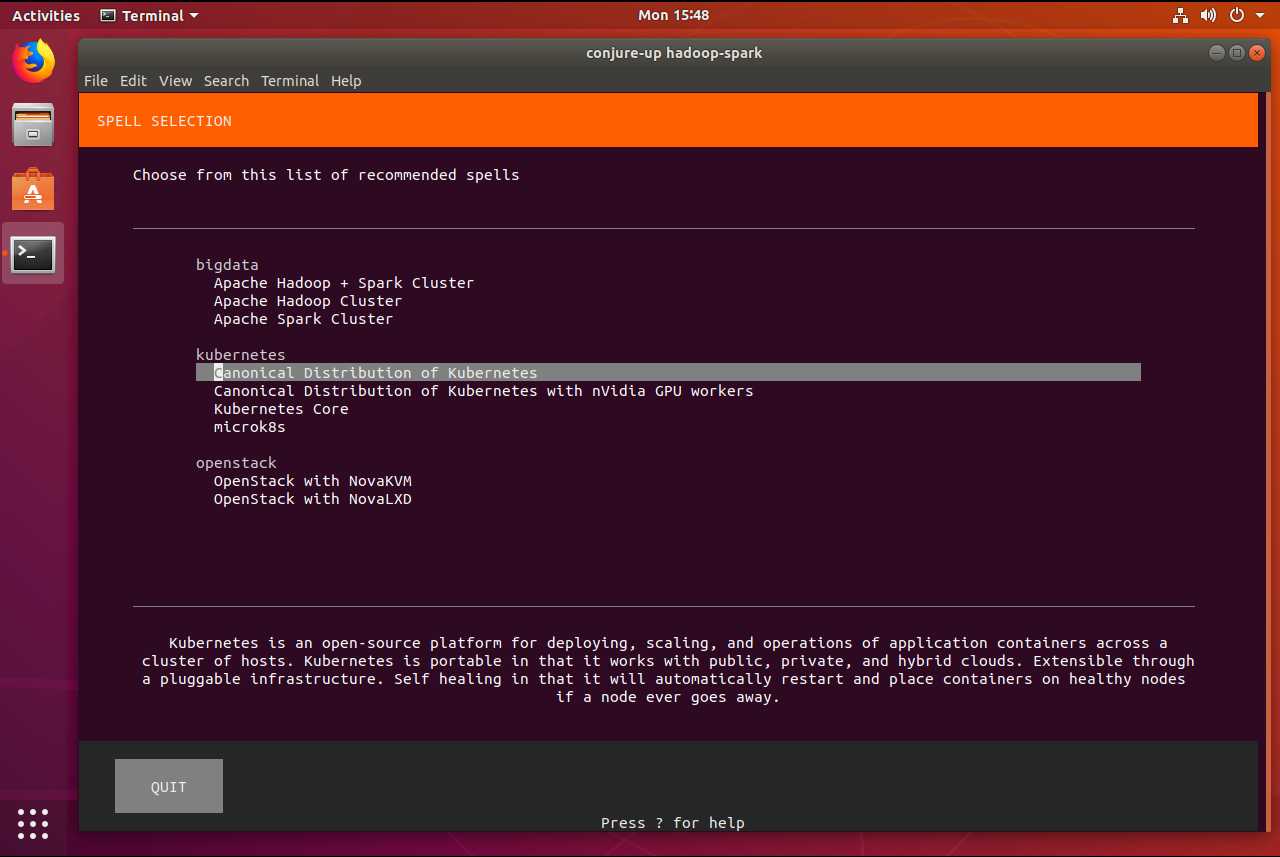The width and height of the screenshot is (1280, 857).
Task: Launch Ubuntu Software from the dock
Action: point(33,189)
